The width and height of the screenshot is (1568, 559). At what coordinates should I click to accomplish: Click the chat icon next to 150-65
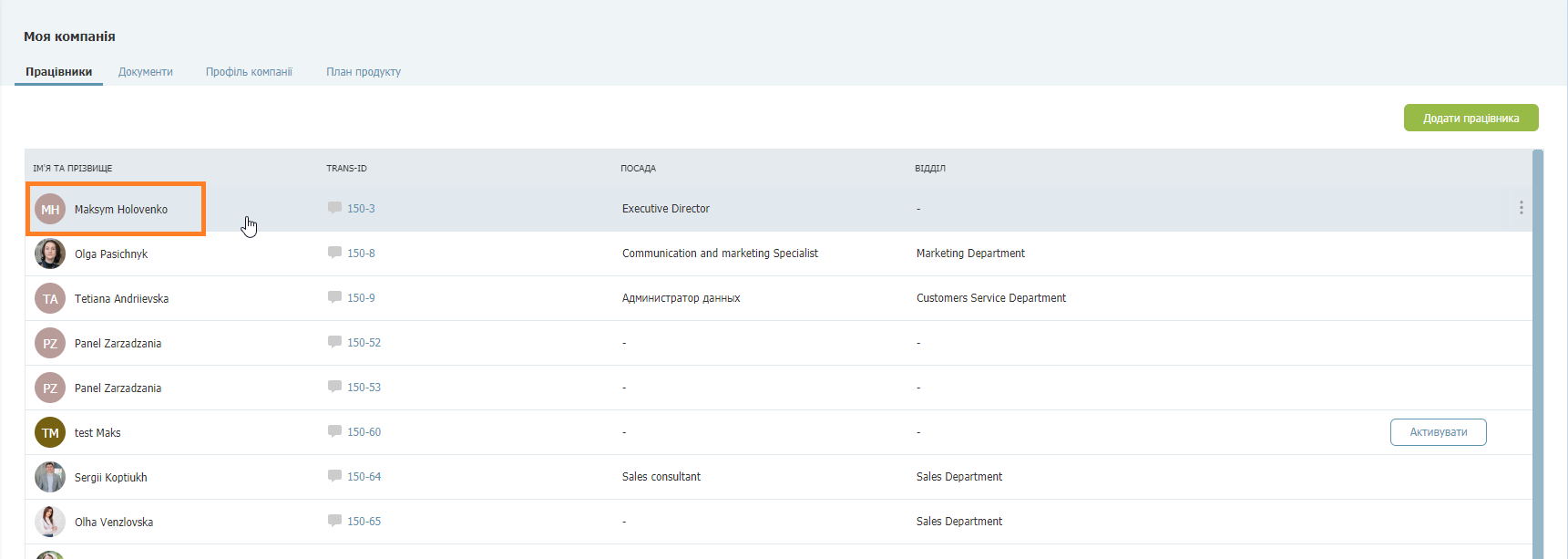(334, 521)
